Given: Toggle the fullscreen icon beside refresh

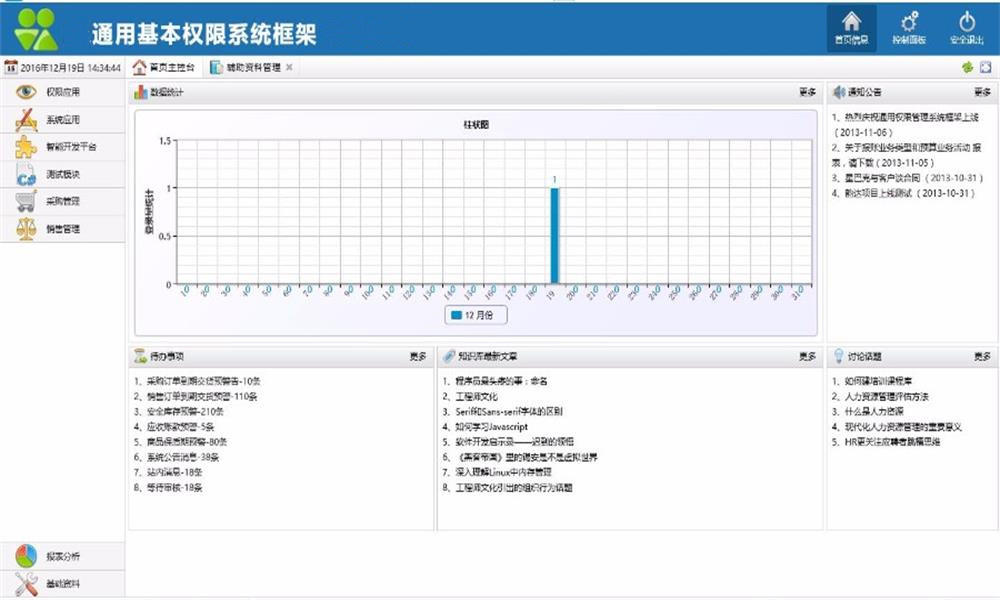Looking at the screenshot, I should (985, 67).
